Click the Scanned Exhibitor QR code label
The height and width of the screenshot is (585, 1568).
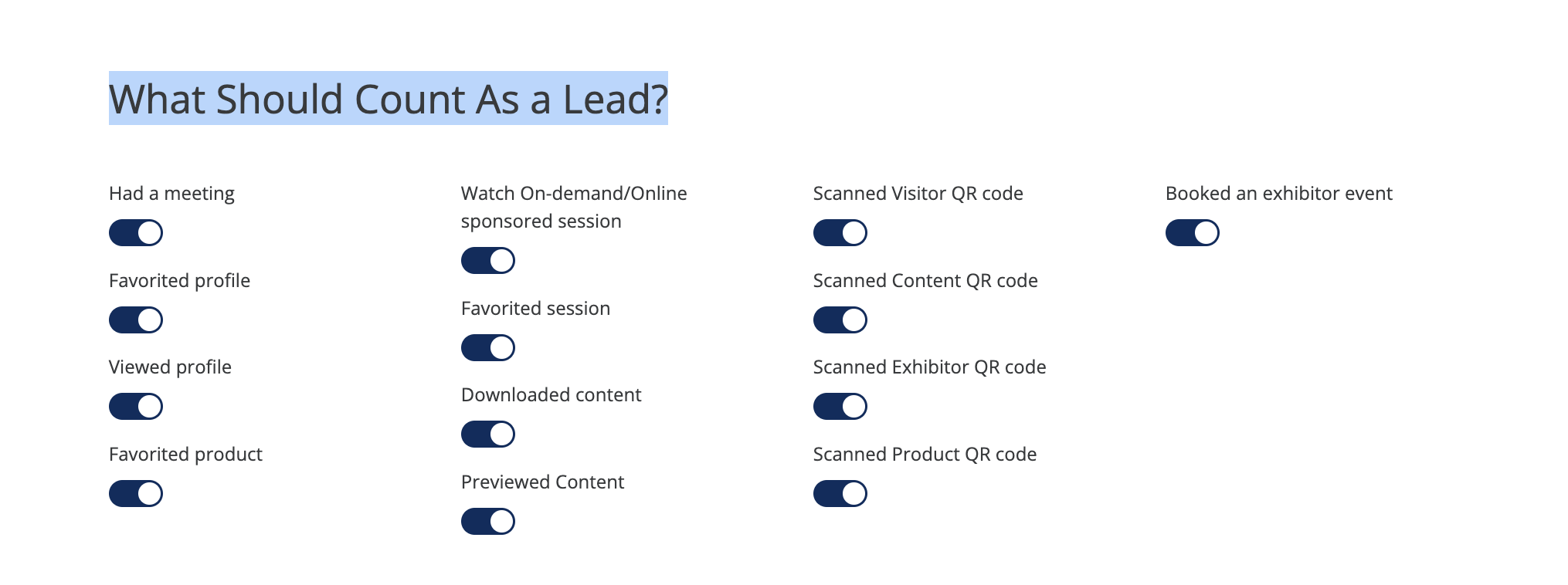(x=929, y=367)
